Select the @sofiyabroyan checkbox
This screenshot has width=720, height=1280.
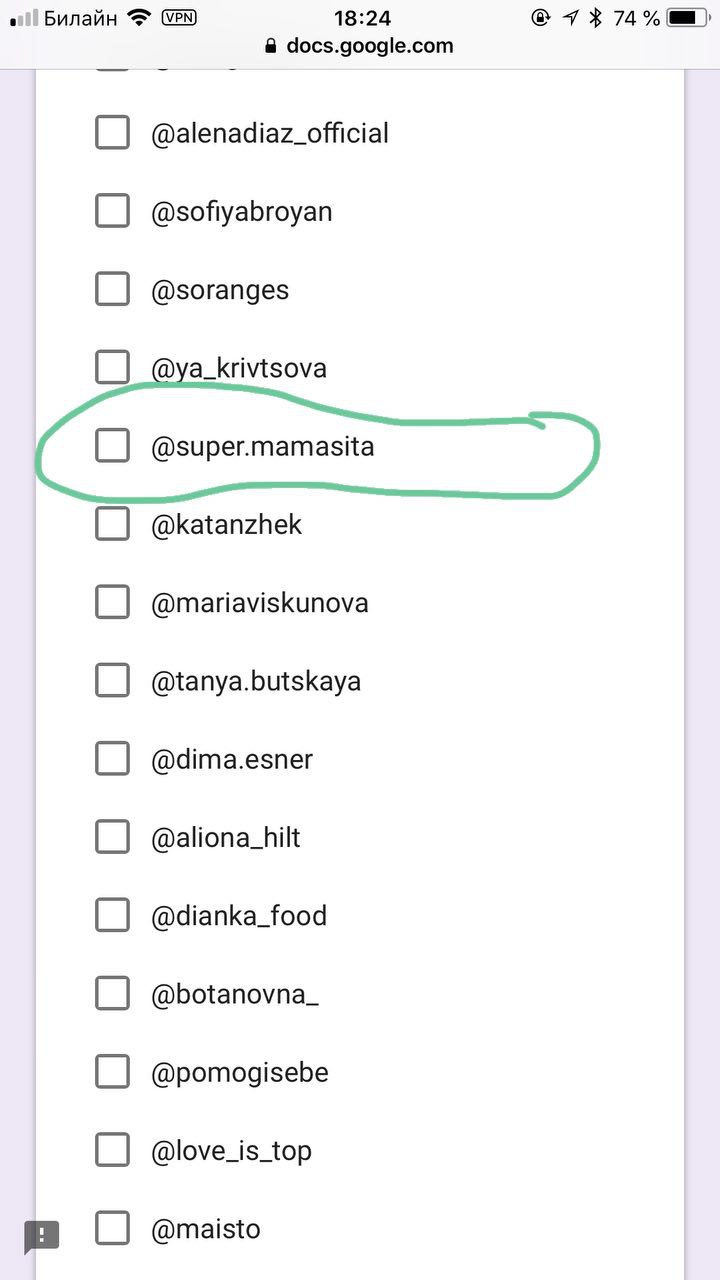[112, 211]
